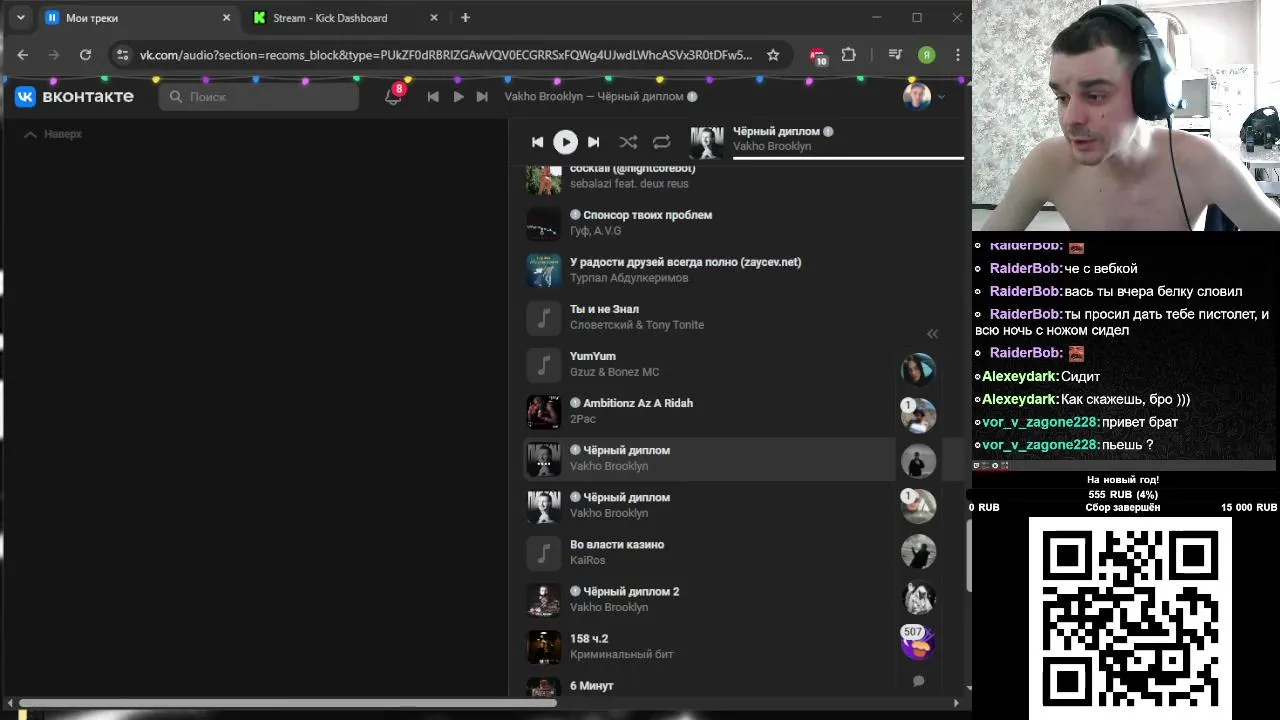This screenshot has height=720, width=1280.
Task: Play У радости друзей всегда полно track
Action: (685, 262)
